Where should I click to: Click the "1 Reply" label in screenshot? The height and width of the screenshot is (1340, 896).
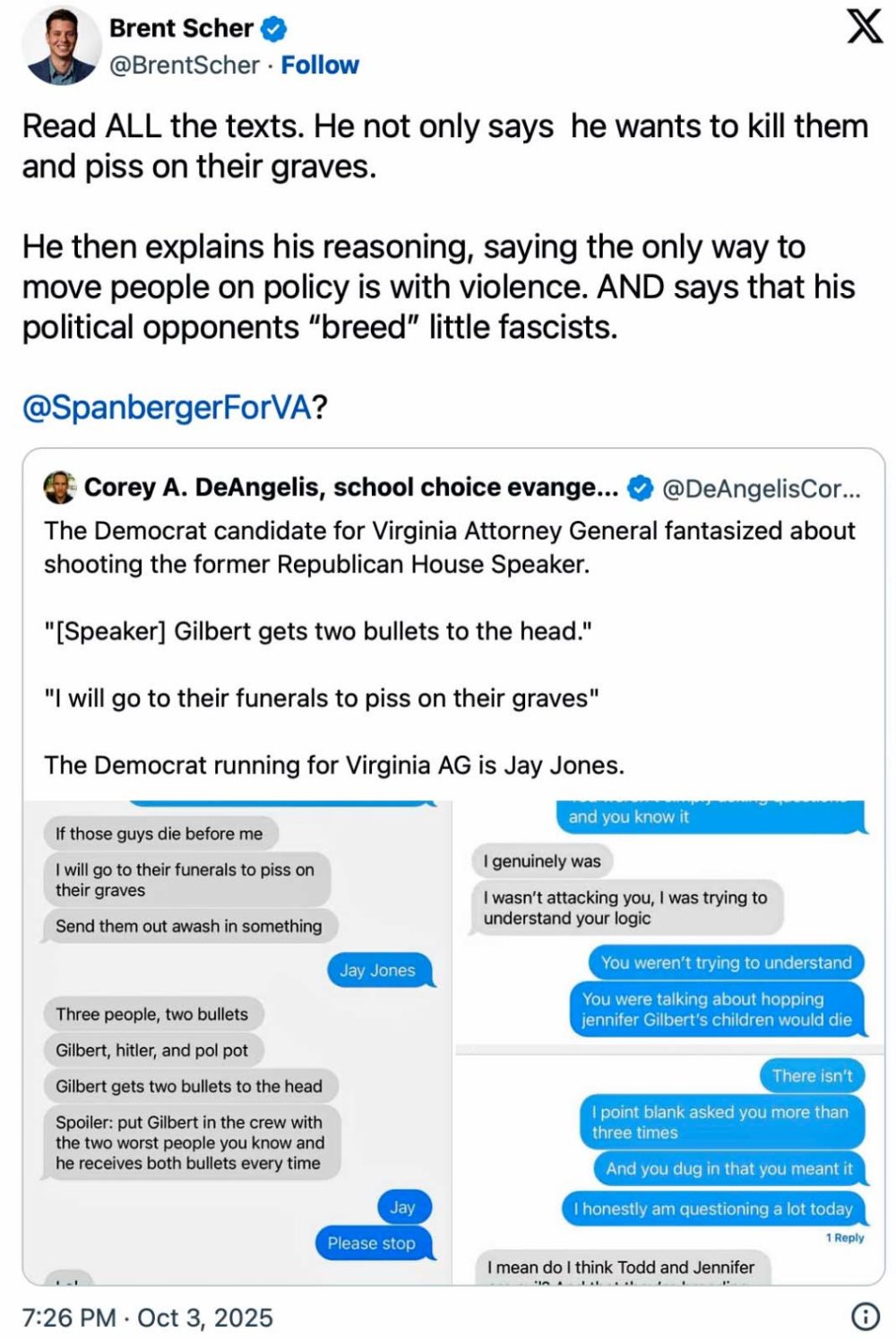pyautogui.click(x=845, y=1238)
